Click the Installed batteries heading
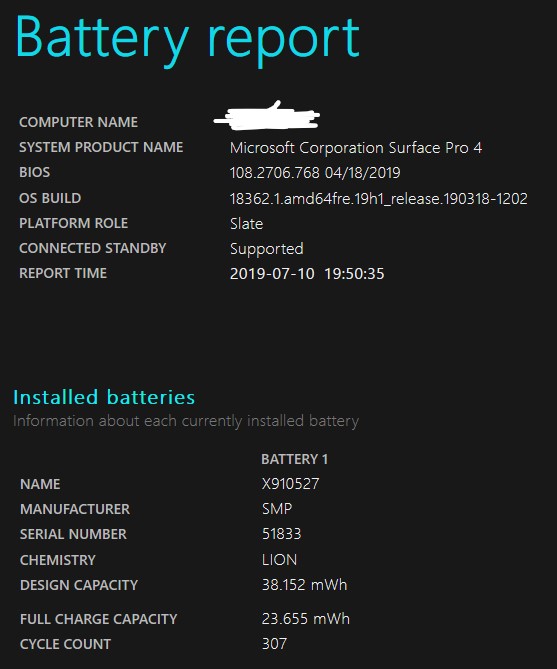Screen dimensions: 557x669 104,397
